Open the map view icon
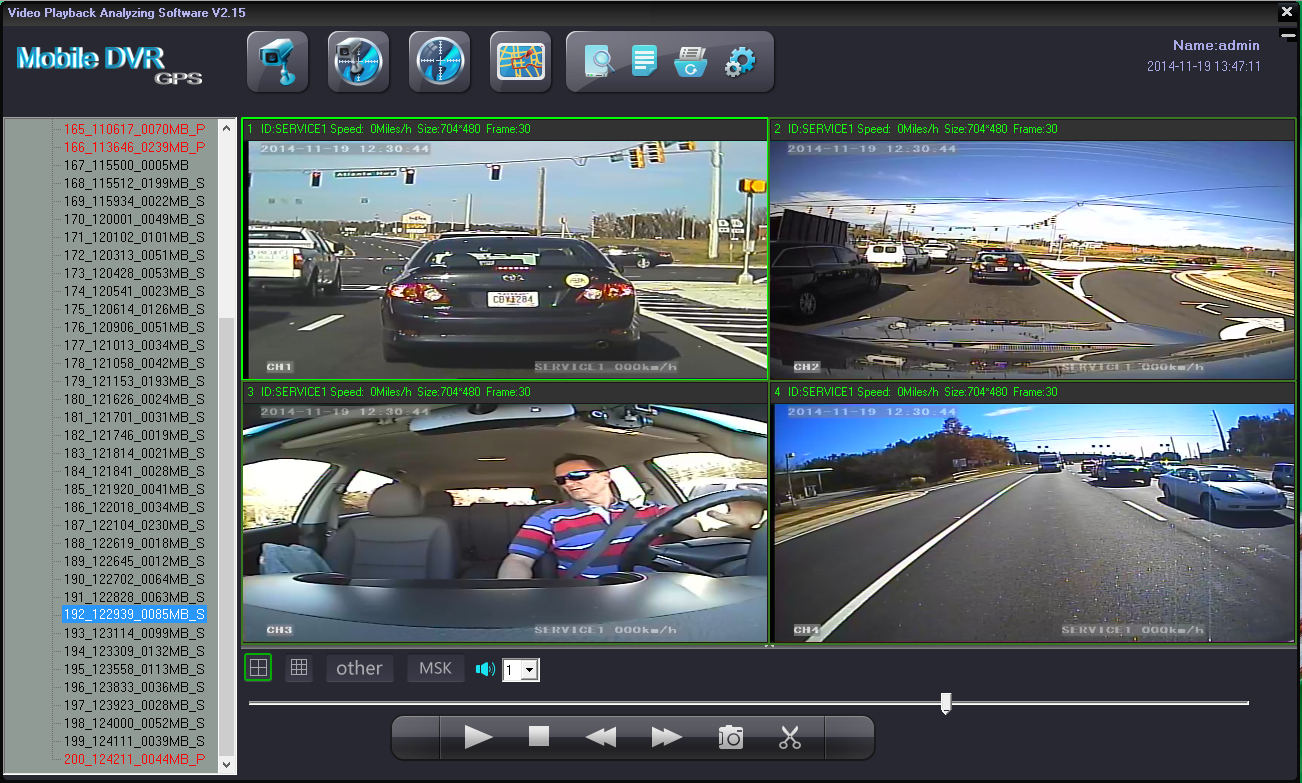Screen dimensions: 1302x783 click(520, 62)
